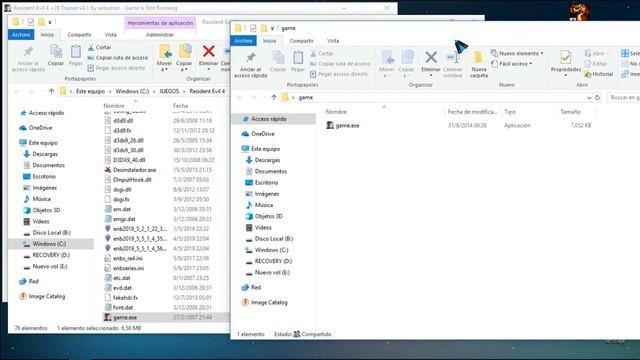
Task: Click Anclar al acceso rápido in Resident Evil 4 window
Action: pos(28,59)
